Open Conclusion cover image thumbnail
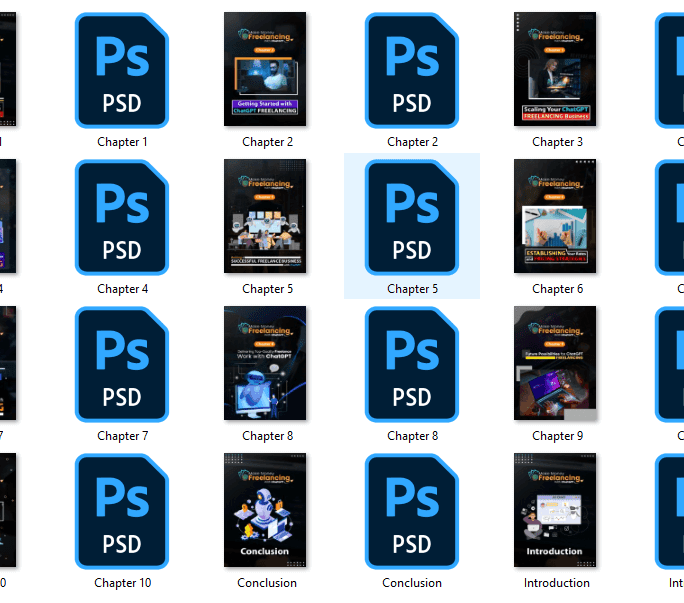 [265, 510]
